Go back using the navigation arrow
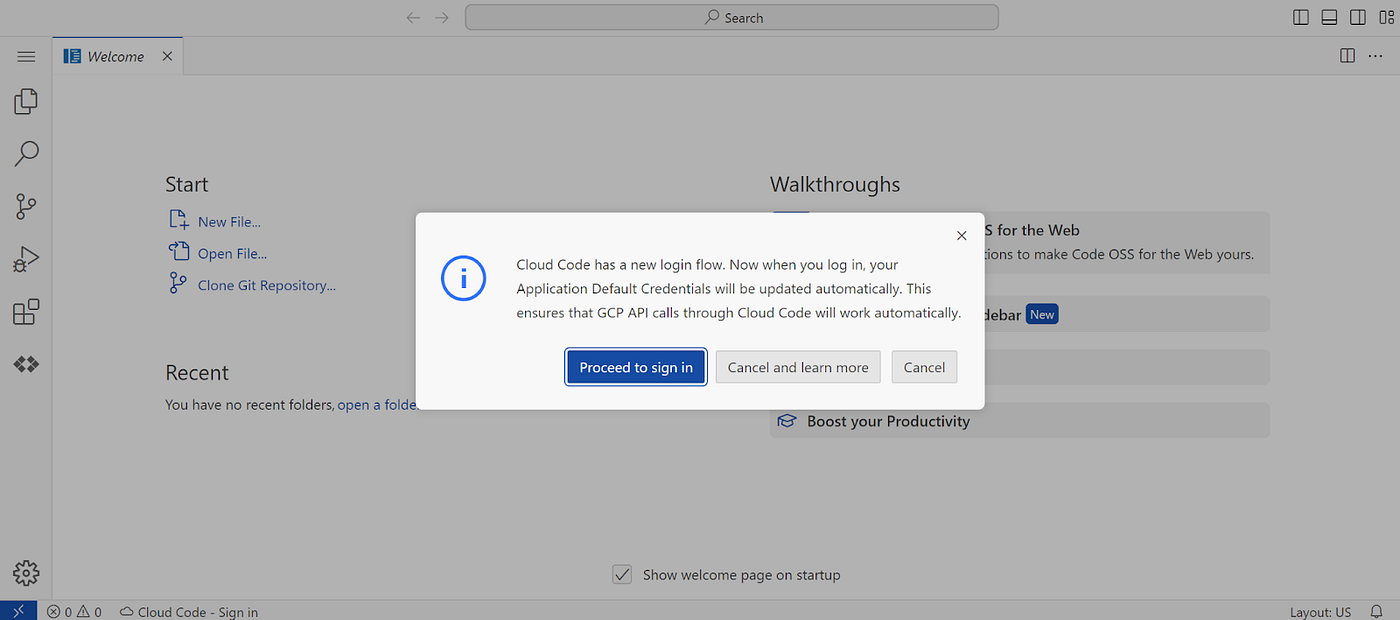The width and height of the screenshot is (1400, 620). click(x=414, y=18)
